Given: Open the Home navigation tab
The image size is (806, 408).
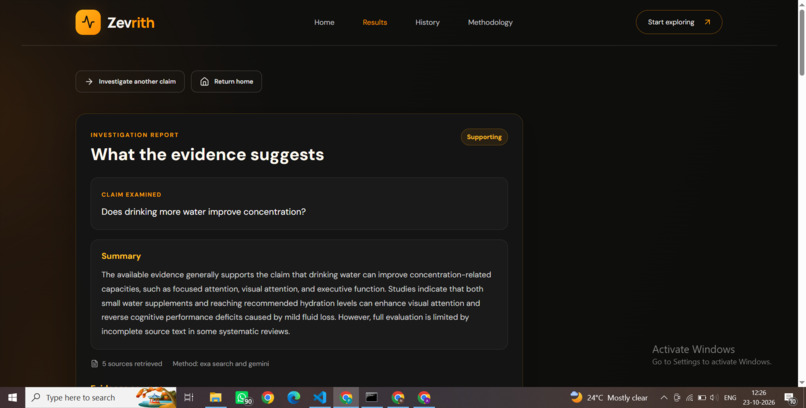Looking at the screenshot, I should point(324,22).
